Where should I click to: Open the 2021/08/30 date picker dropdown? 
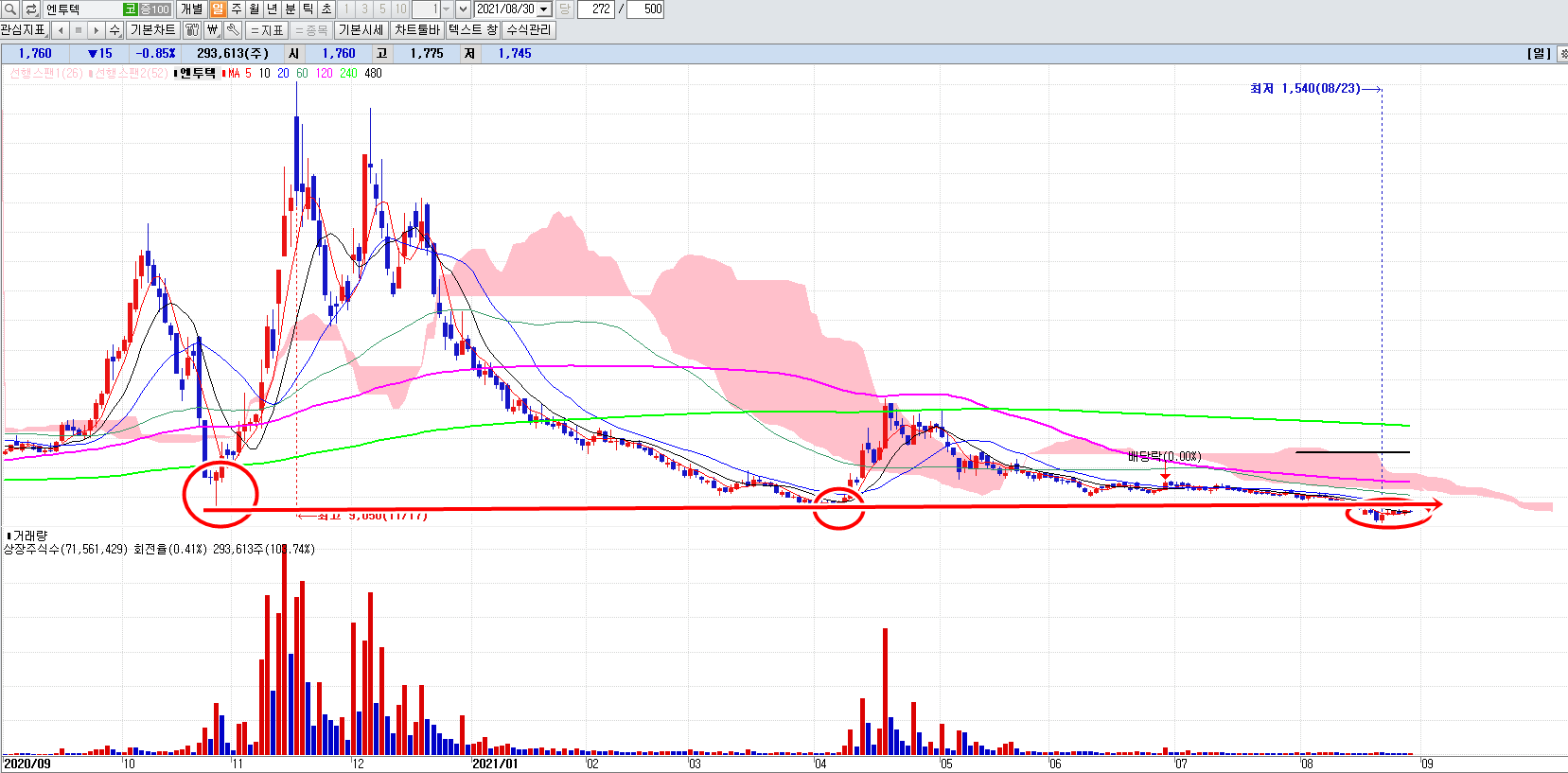[544, 9]
